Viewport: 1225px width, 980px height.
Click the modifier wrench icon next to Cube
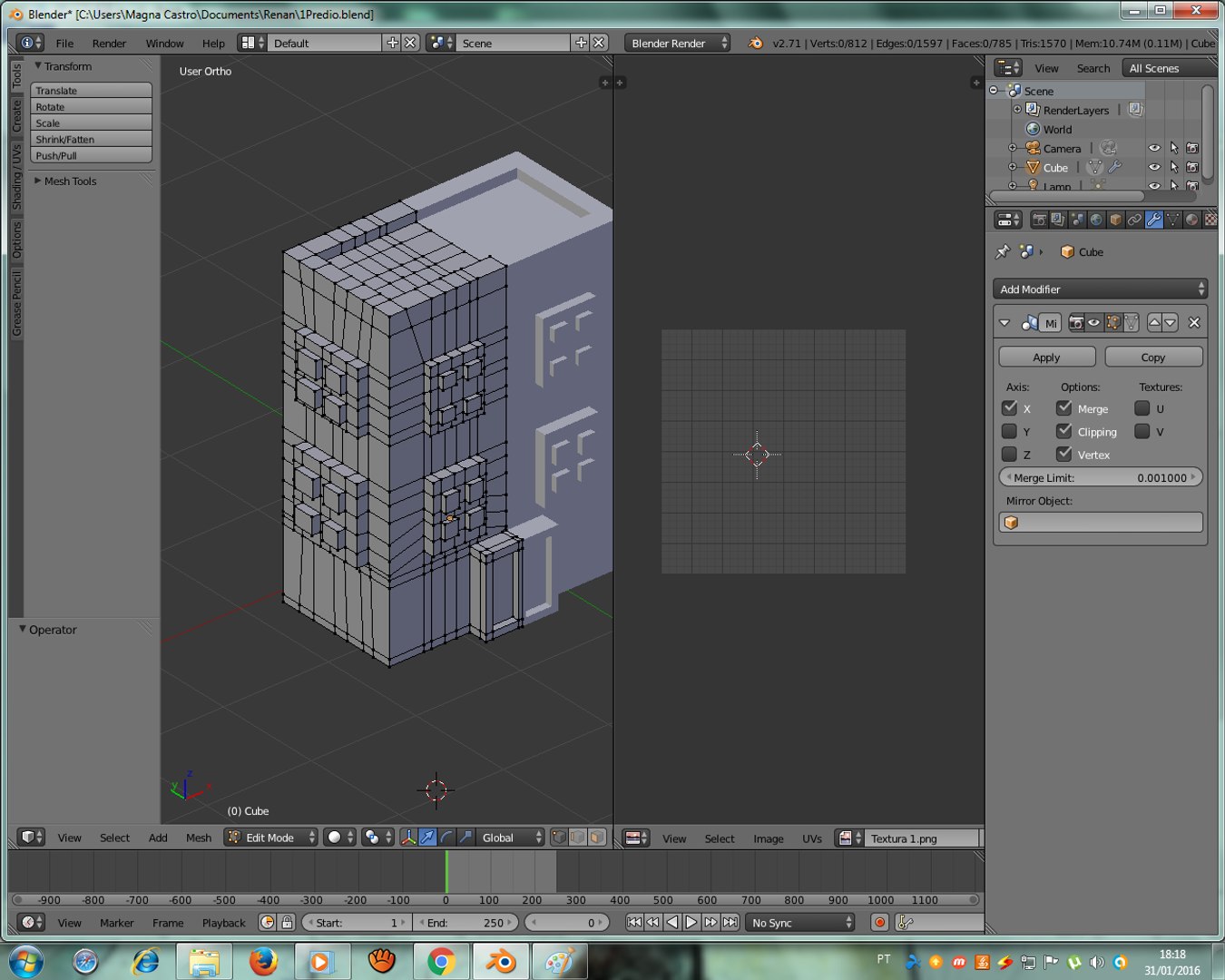[x=1115, y=167]
